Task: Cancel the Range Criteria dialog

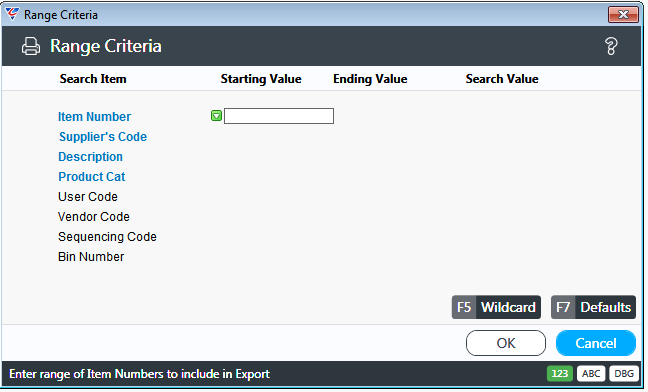Action: [596, 343]
